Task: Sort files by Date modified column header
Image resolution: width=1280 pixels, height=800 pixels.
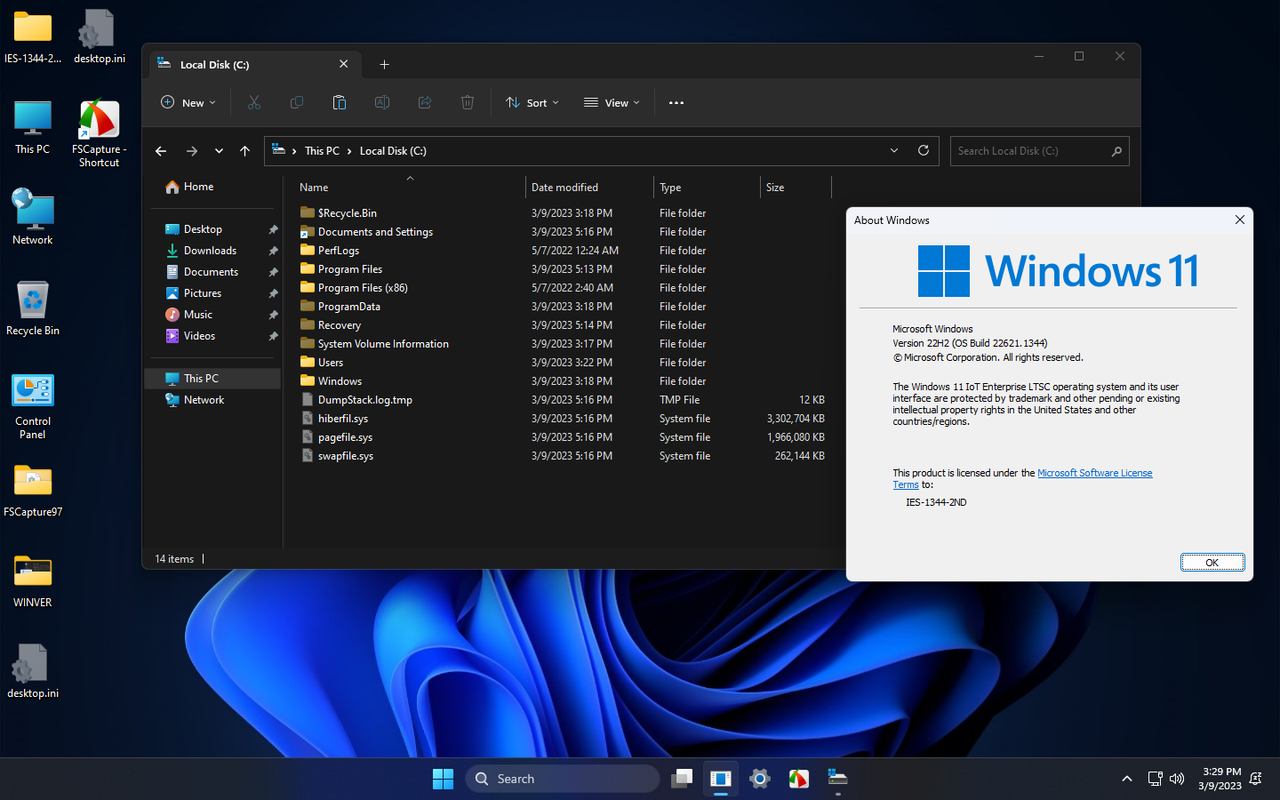Action: [565, 188]
